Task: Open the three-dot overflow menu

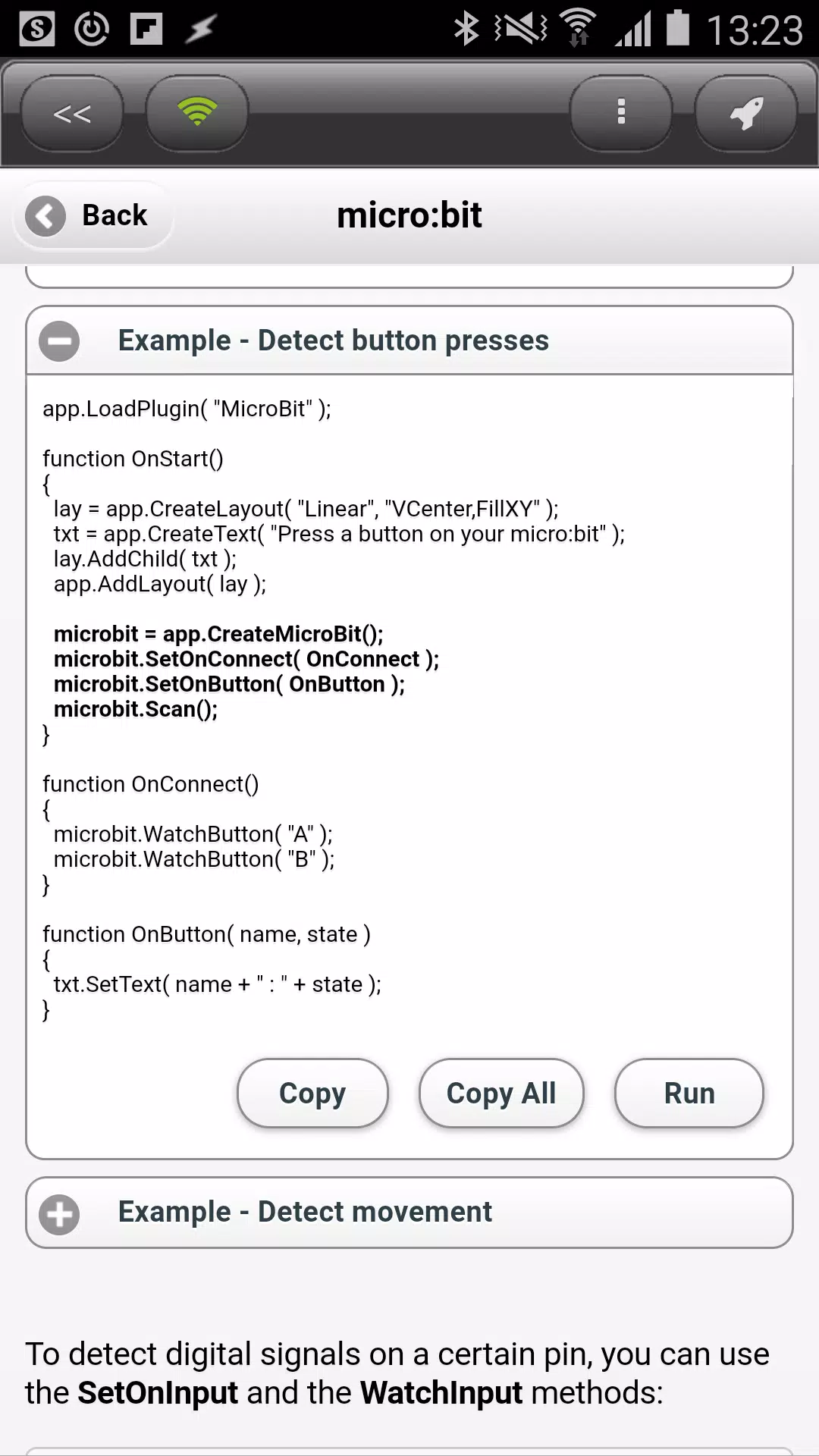Action: [x=621, y=113]
